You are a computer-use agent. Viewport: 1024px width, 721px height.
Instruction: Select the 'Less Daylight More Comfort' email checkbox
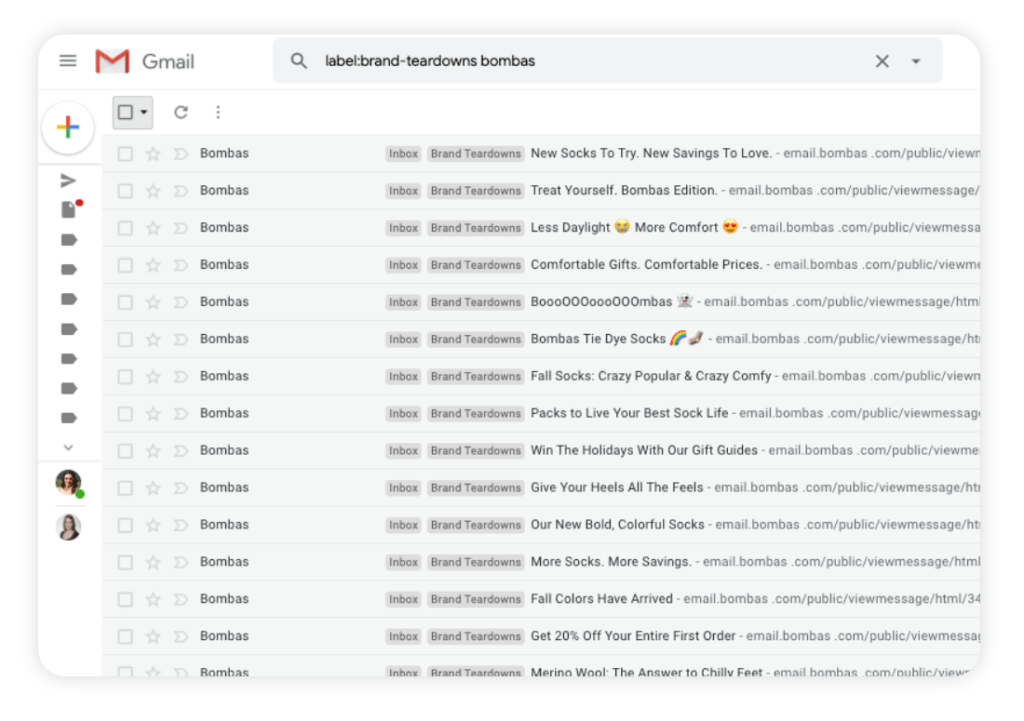[x=125, y=229]
